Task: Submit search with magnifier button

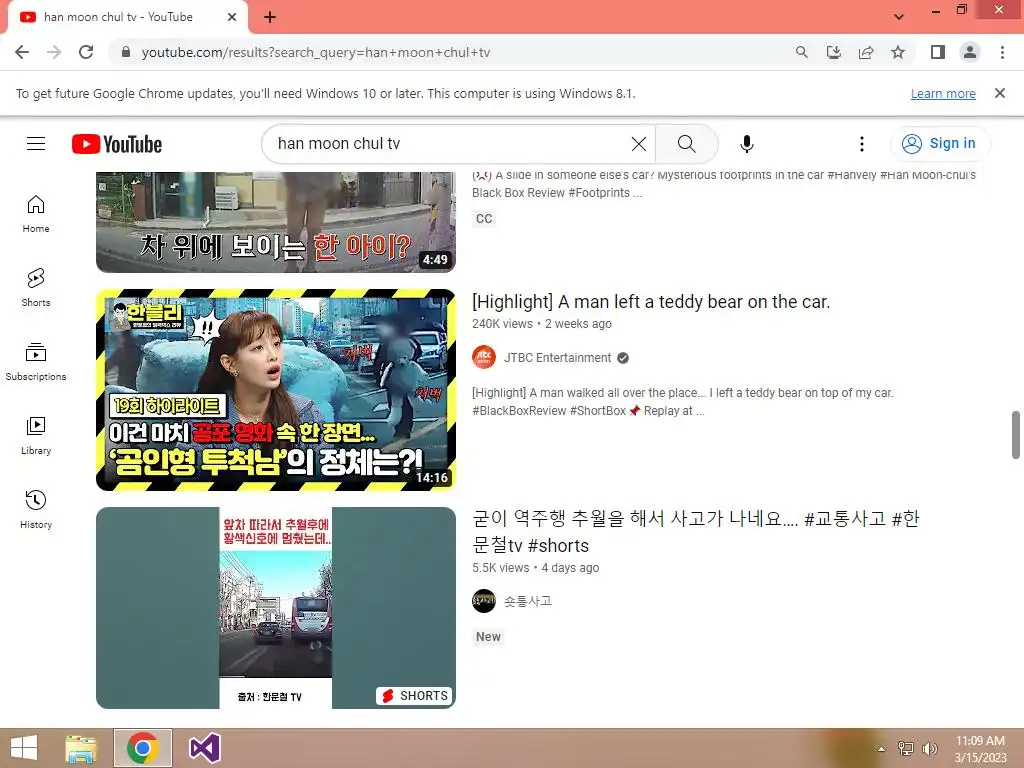Action: click(686, 144)
